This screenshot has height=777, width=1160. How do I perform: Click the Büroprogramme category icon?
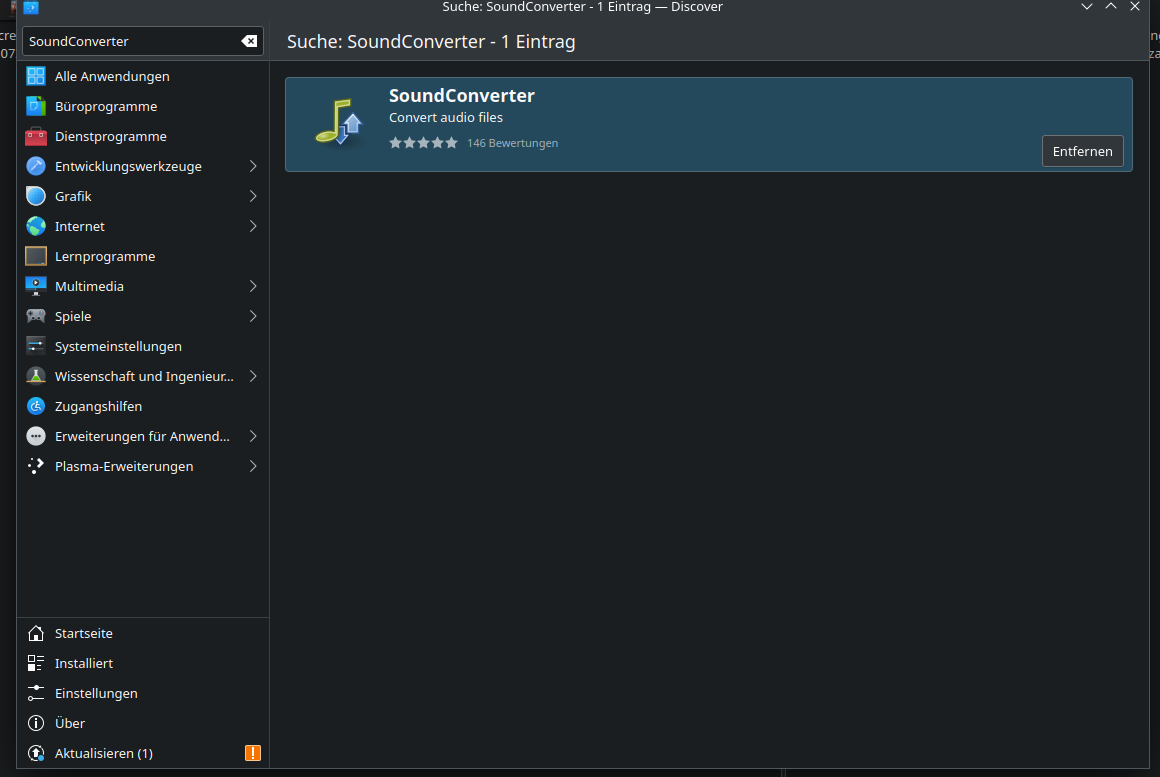36,107
